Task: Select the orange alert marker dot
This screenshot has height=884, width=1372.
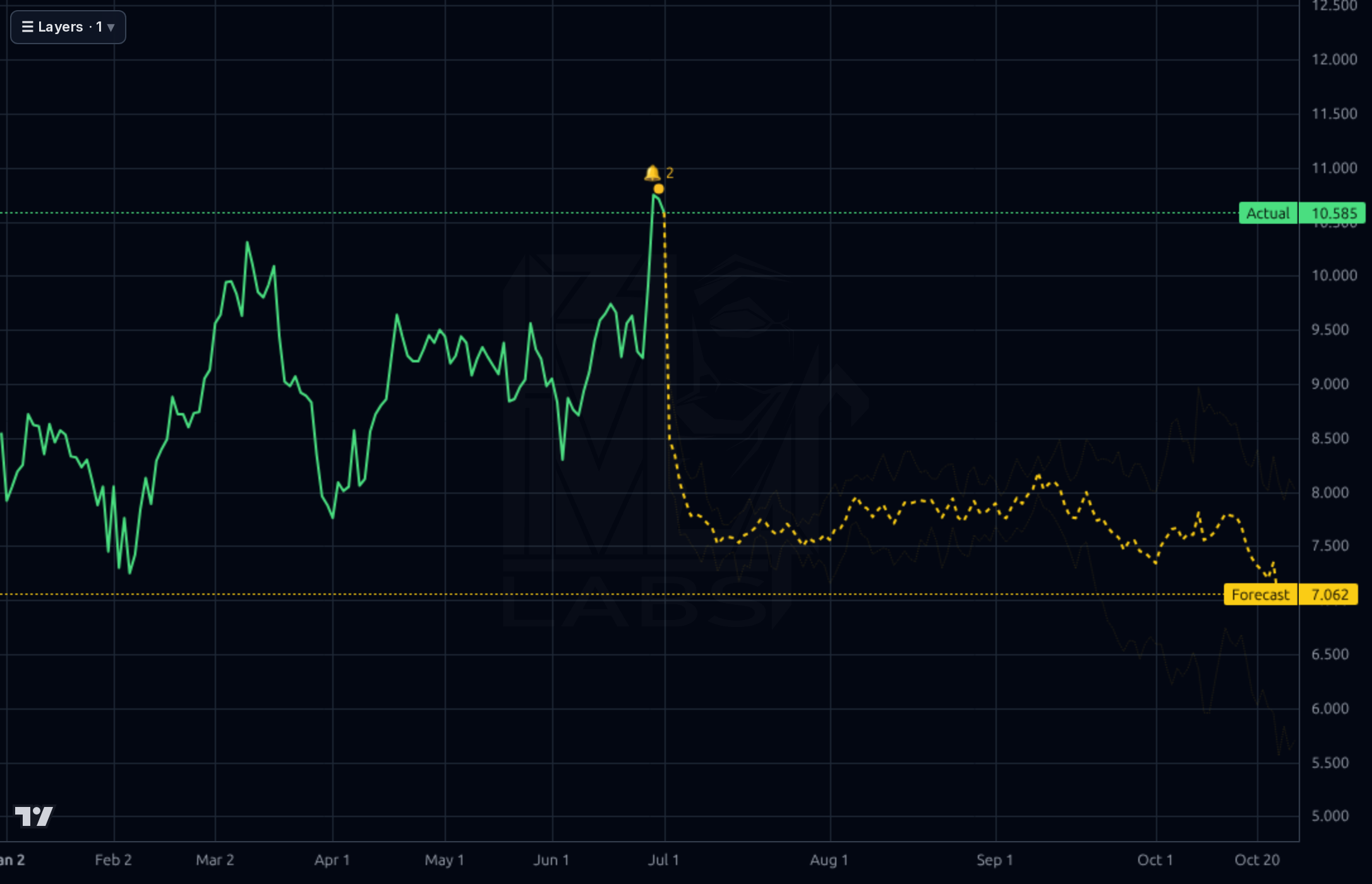Action: pyautogui.click(x=659, y=189)
